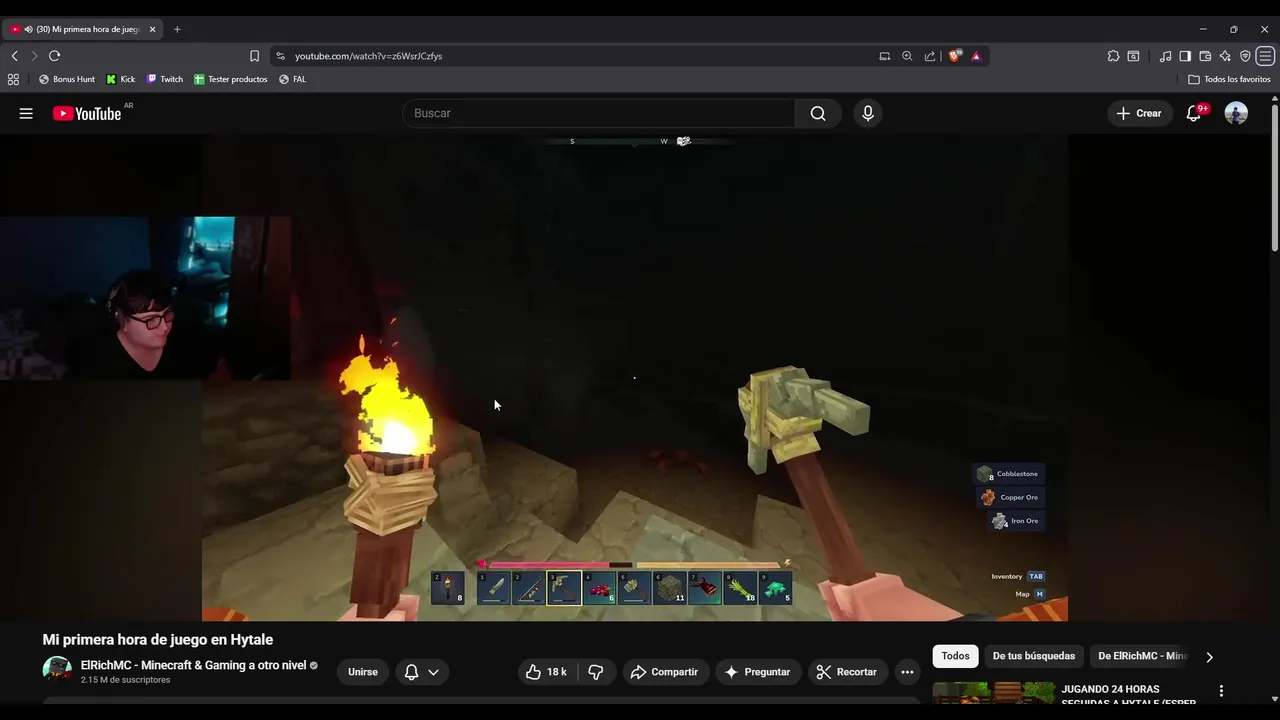Open the tab search window icon
1280x720 pixels.
[1133, 56]
